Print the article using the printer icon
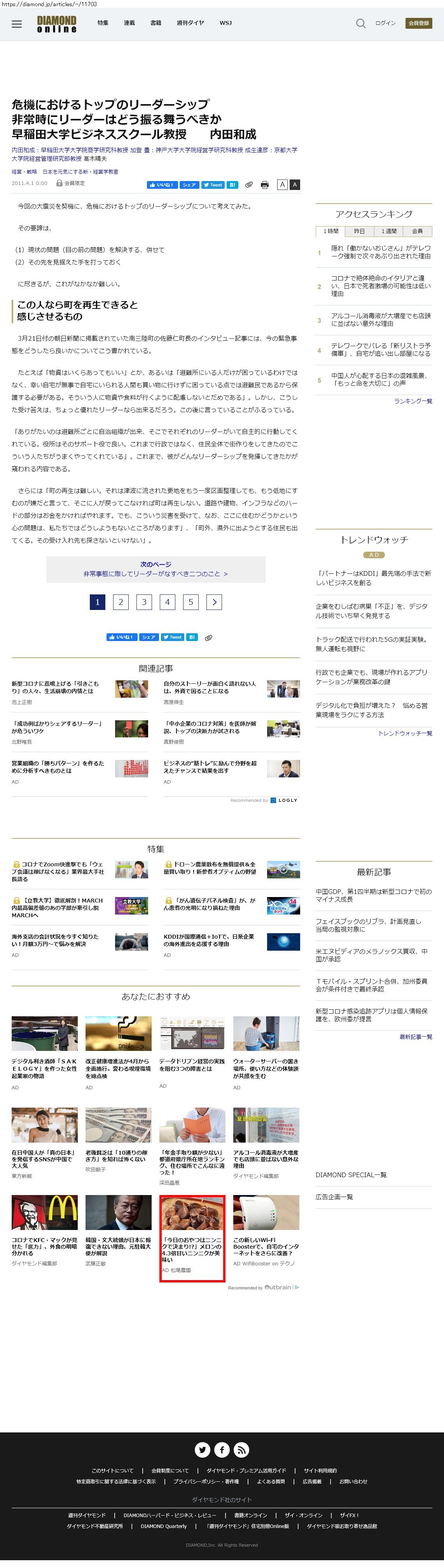 coord(264,185)
